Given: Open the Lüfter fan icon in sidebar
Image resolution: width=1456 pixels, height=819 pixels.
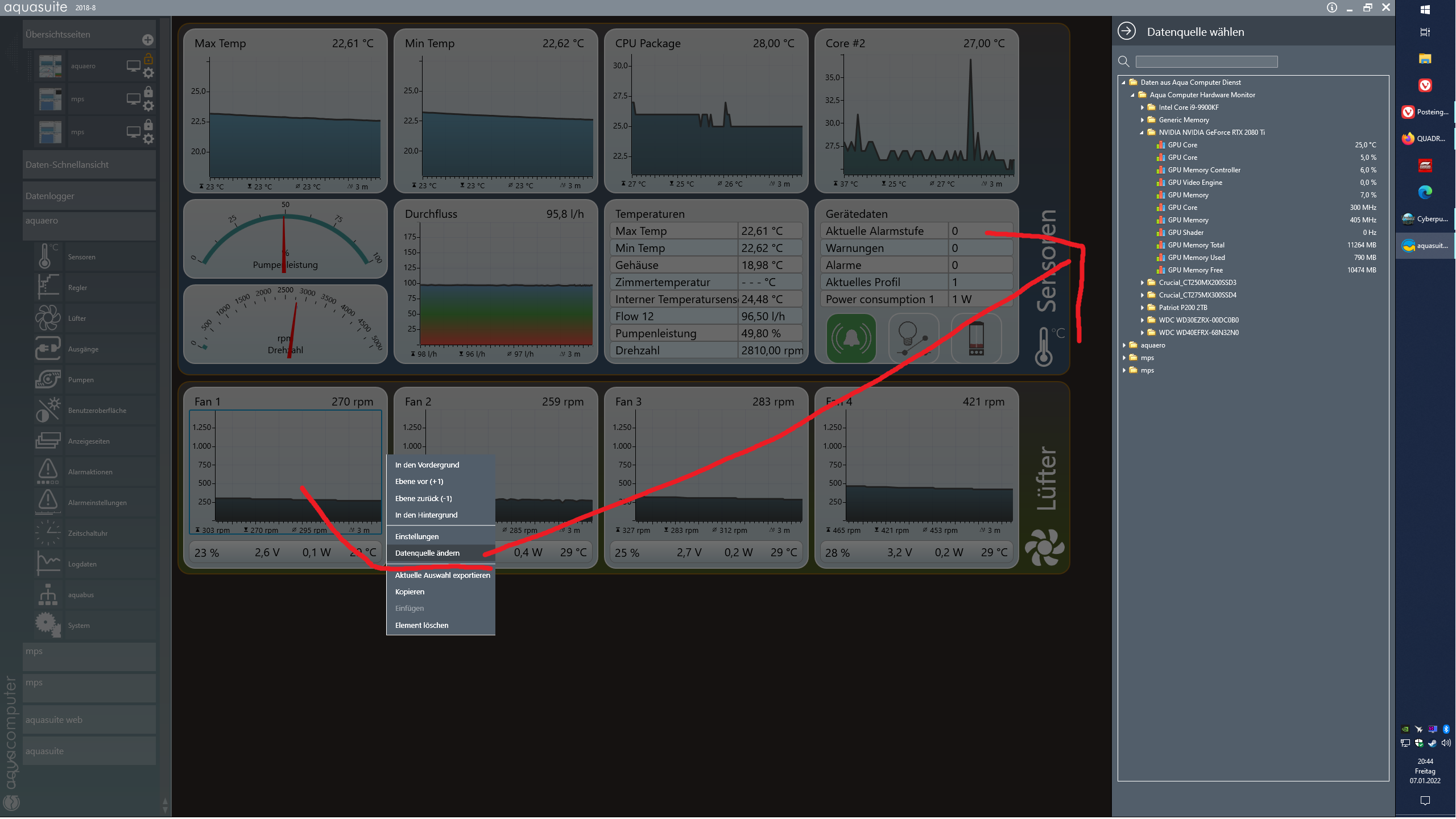Looking at the screenshot, I should [x=48, y=318].
